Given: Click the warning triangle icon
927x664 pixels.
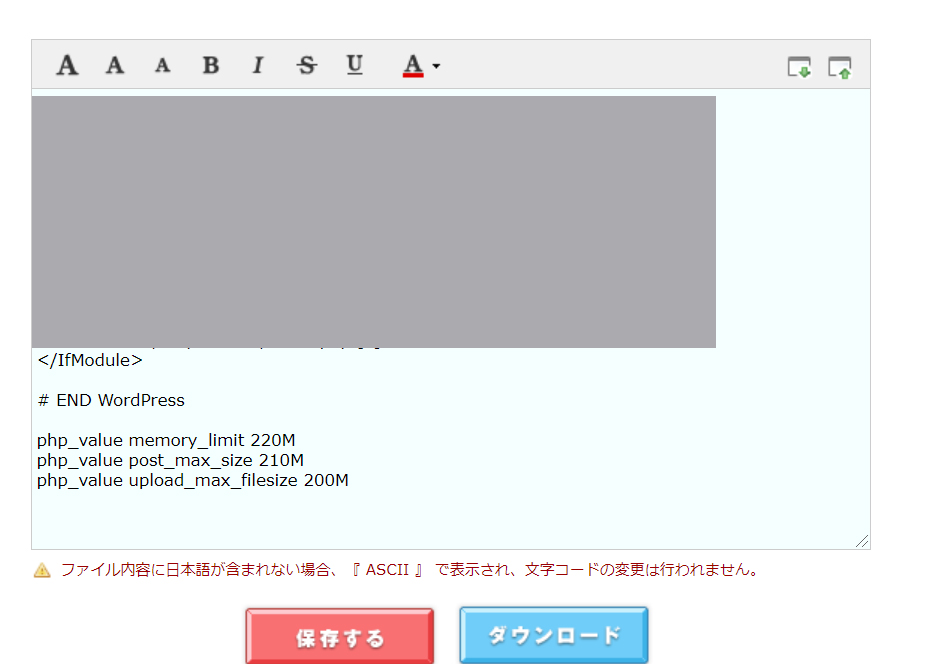Looking at the screenshot, I should point(41,568).
